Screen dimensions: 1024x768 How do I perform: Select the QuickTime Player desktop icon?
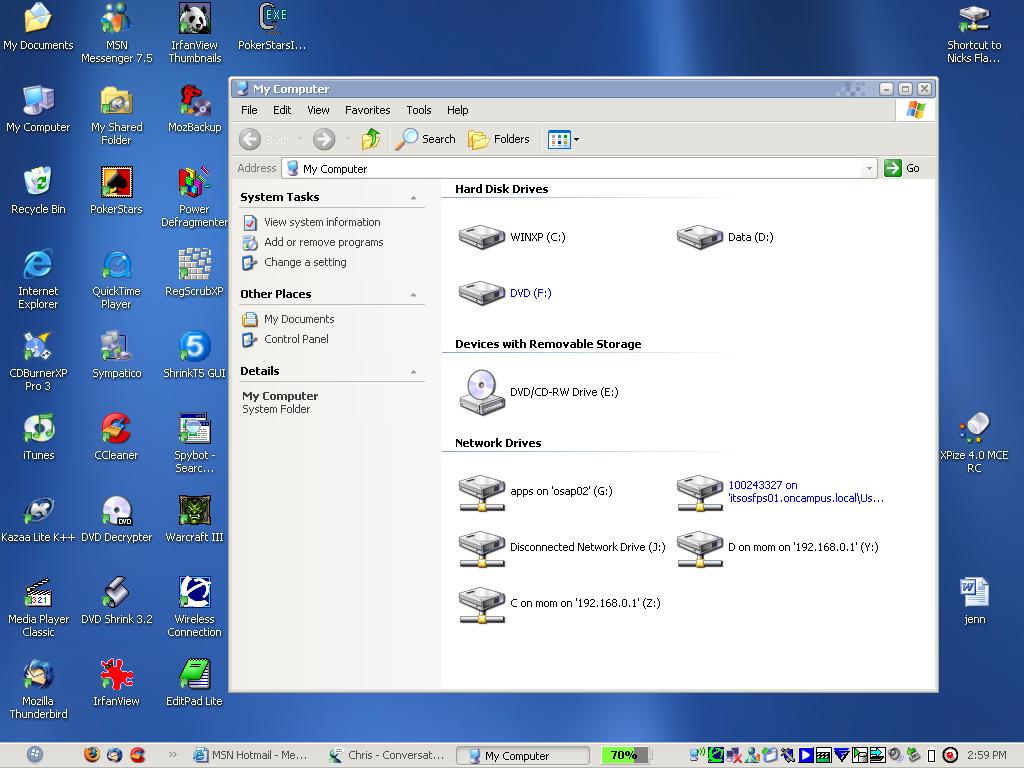pyautogui.click(x=116, y=279)
